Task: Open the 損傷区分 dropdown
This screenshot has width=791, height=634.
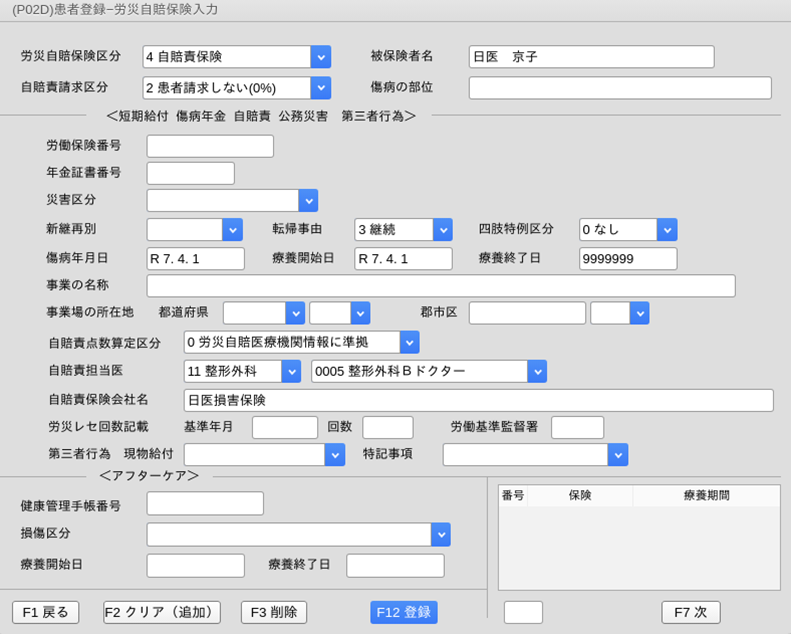Action: point(441,535)
